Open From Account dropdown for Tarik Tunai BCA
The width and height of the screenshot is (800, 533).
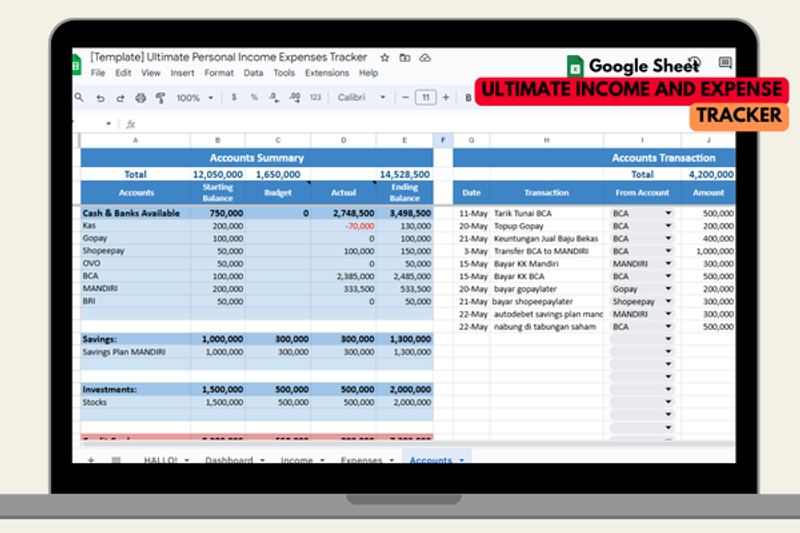coord(668,213)
